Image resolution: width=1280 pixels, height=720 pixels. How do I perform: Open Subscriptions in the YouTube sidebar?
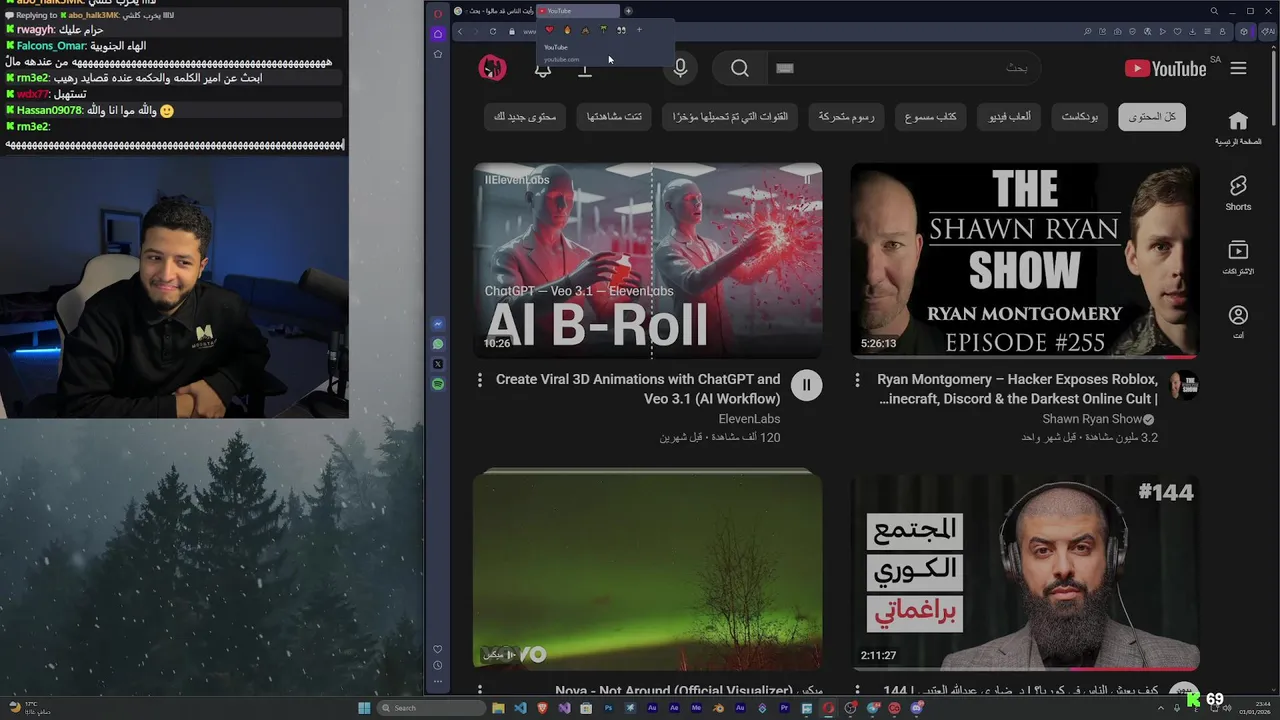click(1238, 257)
